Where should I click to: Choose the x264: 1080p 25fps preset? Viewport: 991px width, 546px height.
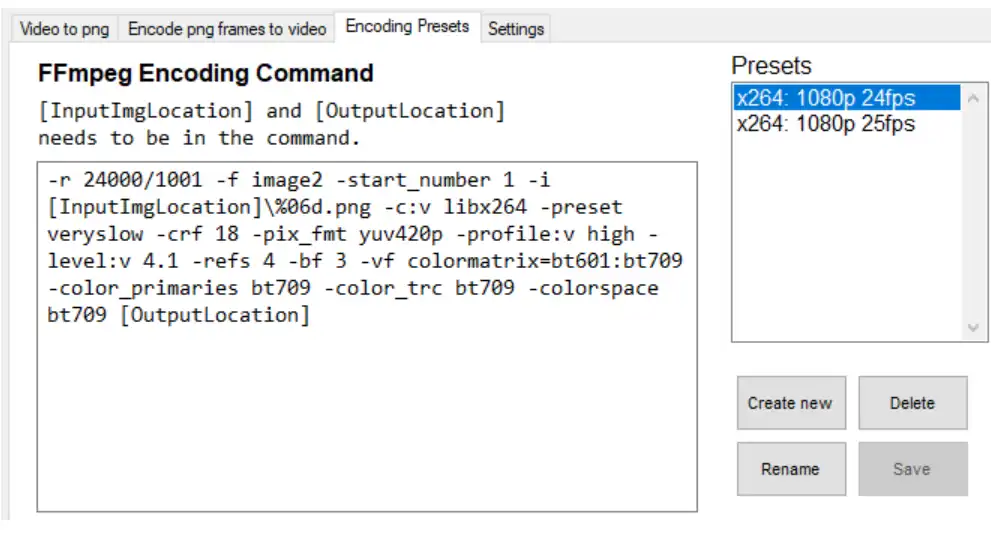click(x=847, y=123)
